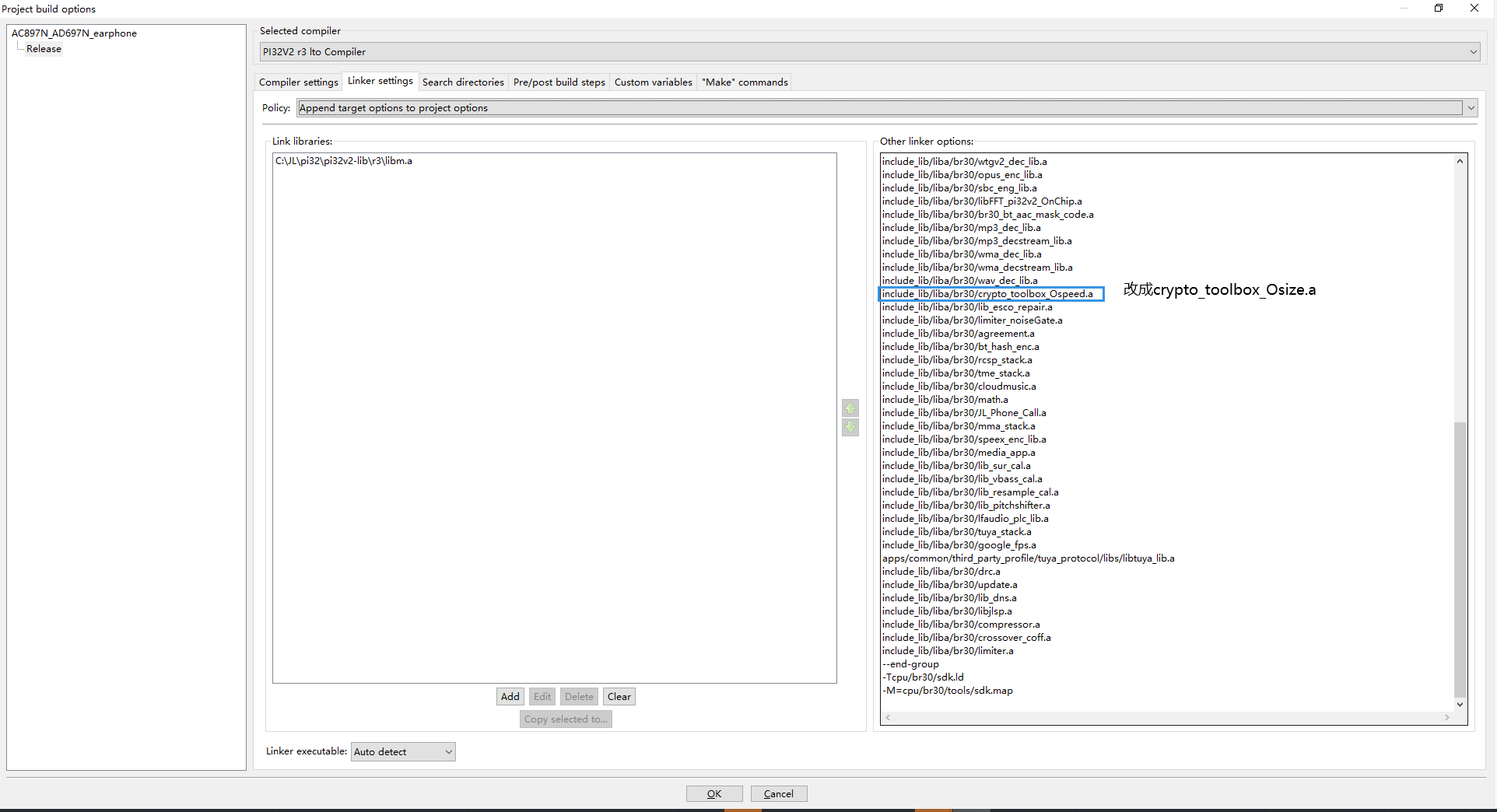
Task: Click the JL_Phone_Call.a line
Action: coord(964,413)
